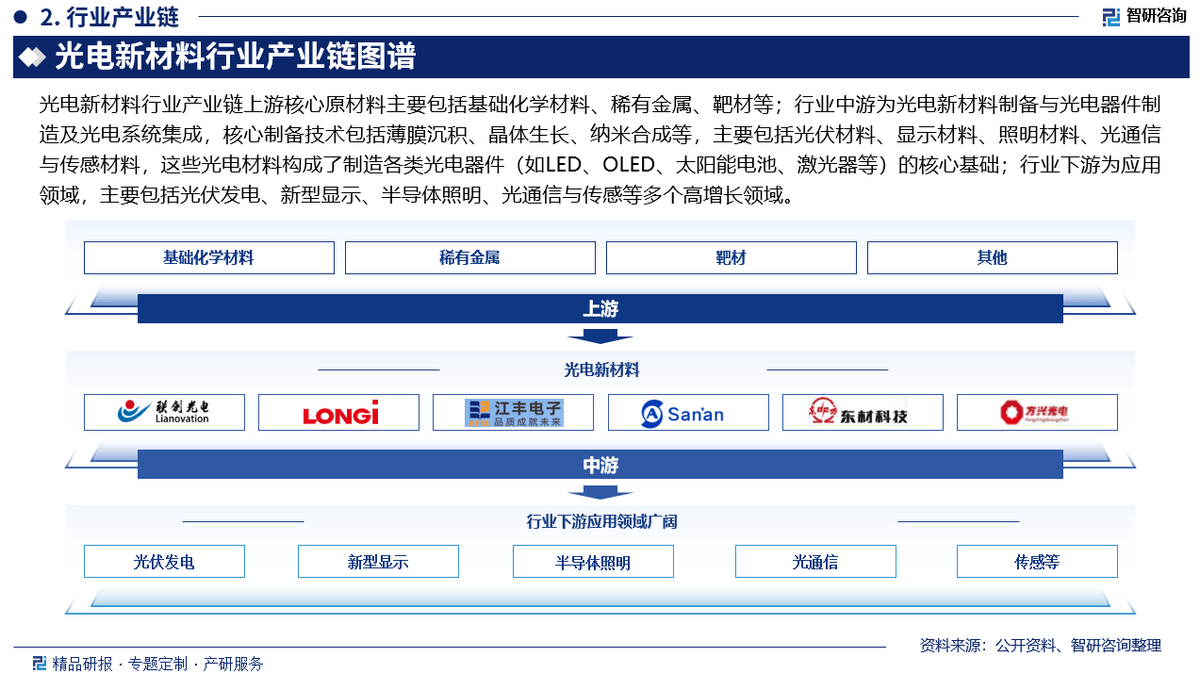Select the 光通信 application box

click(815, 562)
